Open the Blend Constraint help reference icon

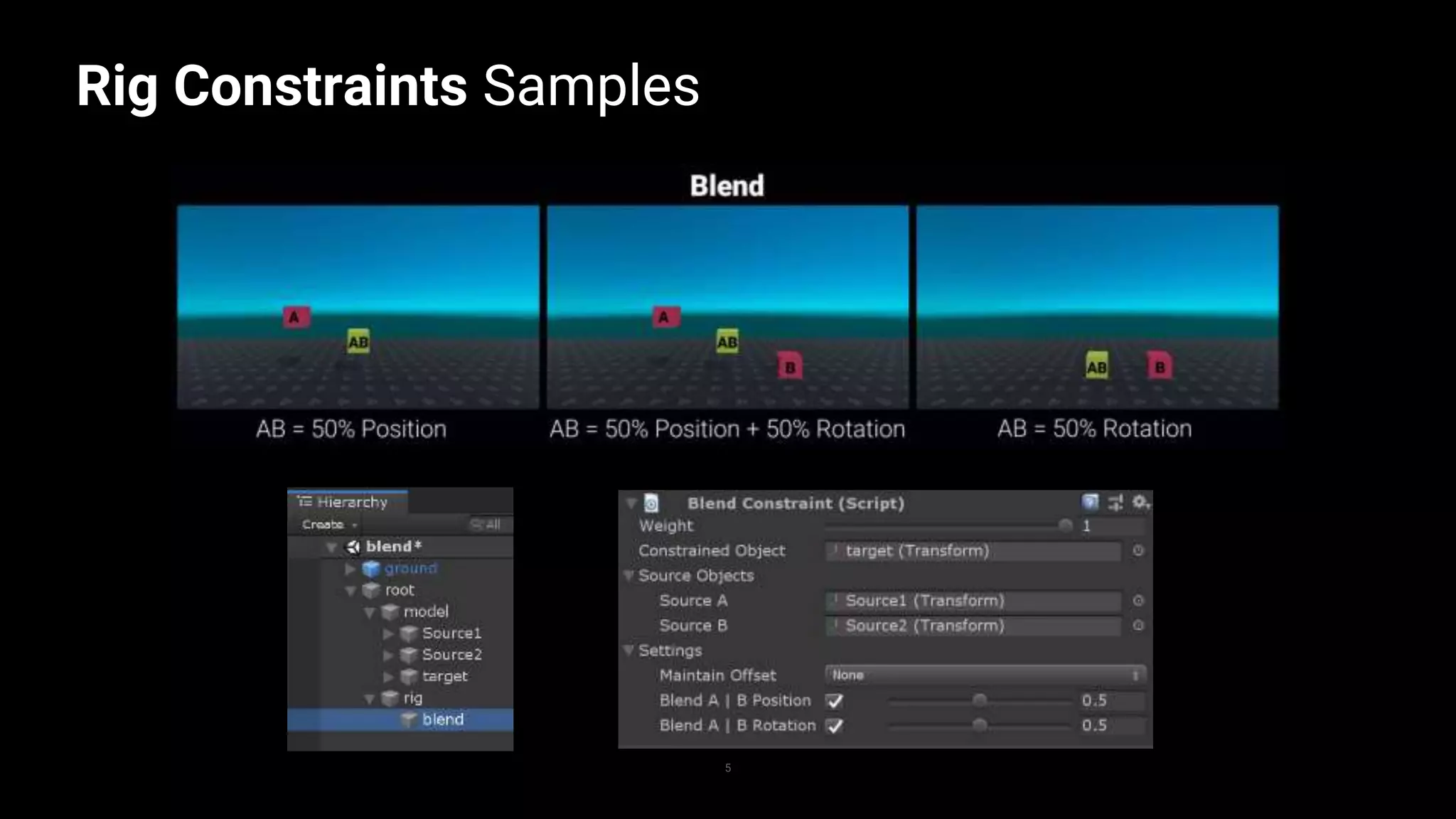pyautogui.click(x=1090, y=503)
